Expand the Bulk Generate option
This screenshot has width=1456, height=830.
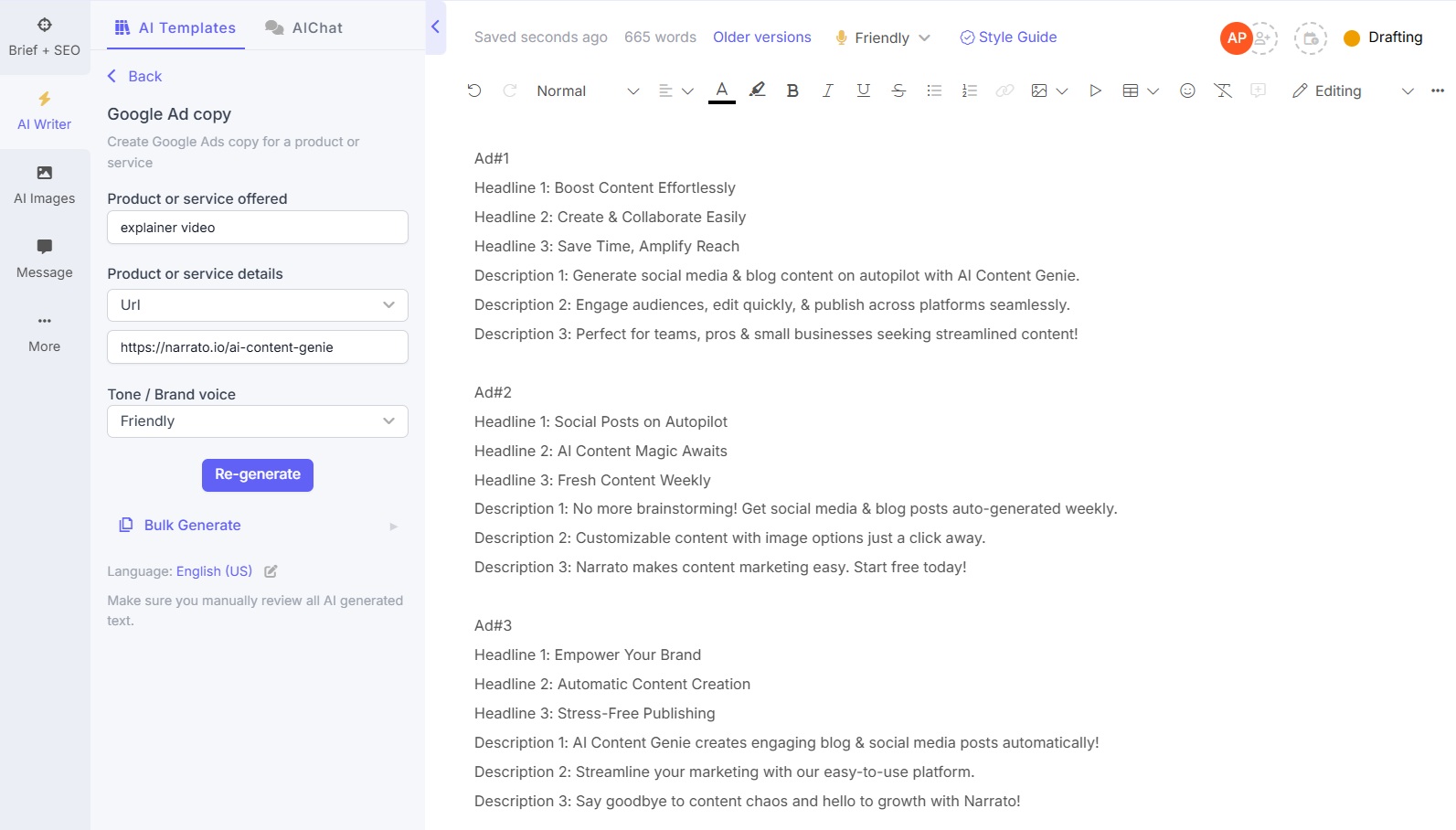[258, 526]
